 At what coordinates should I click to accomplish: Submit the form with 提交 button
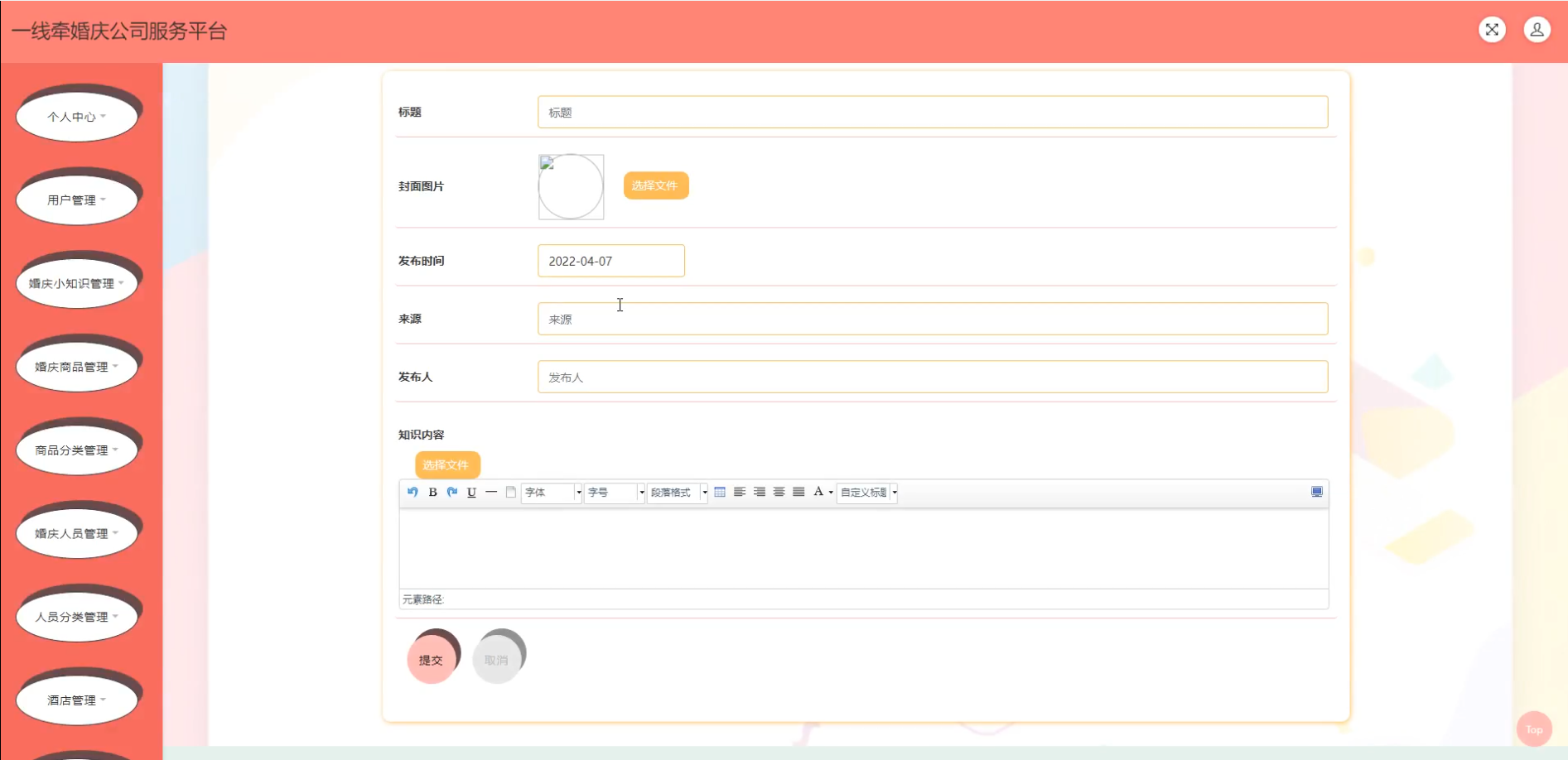[x=431, y=660]
